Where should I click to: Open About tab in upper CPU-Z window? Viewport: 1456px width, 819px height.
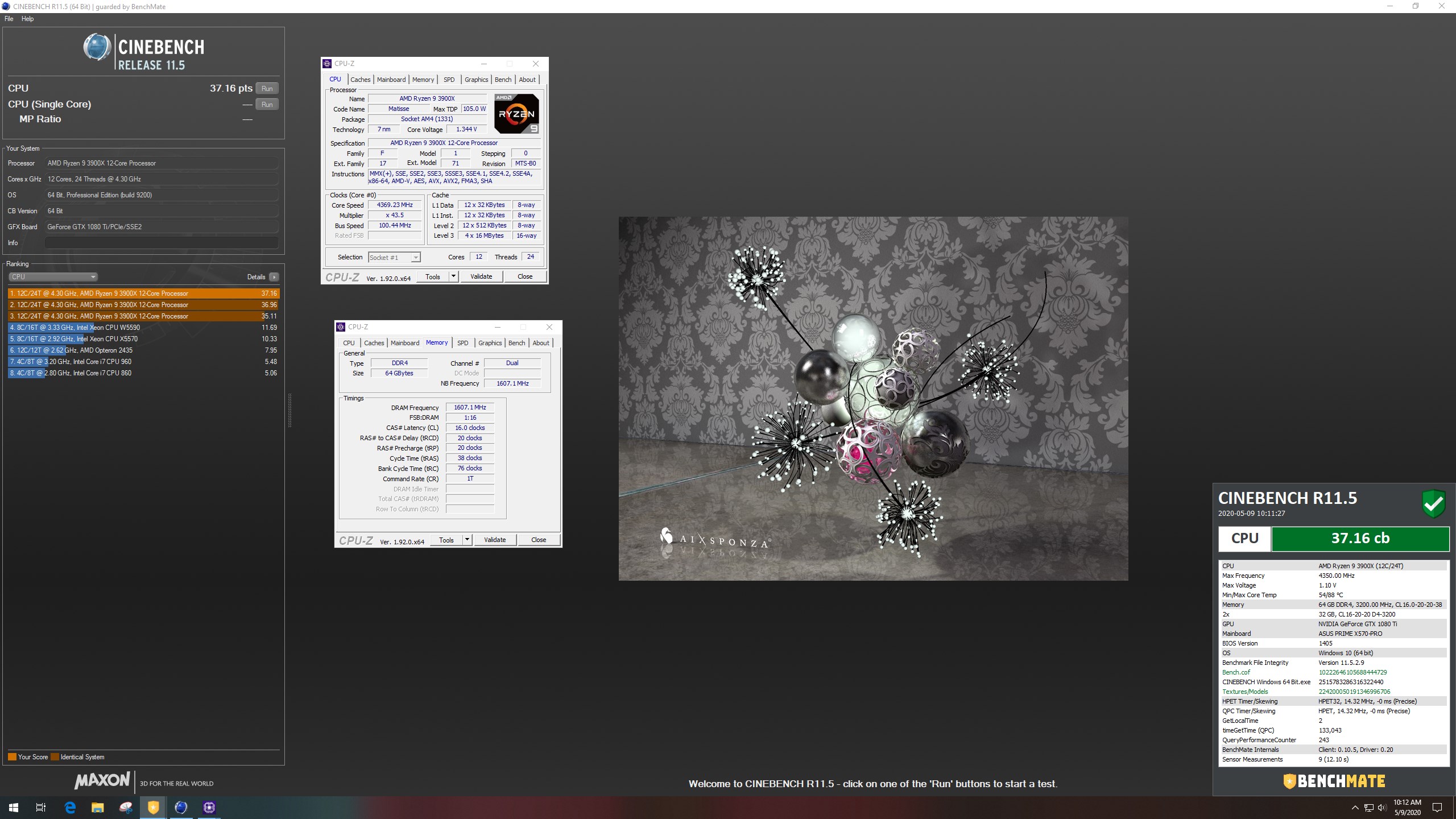tap(527, 80)
